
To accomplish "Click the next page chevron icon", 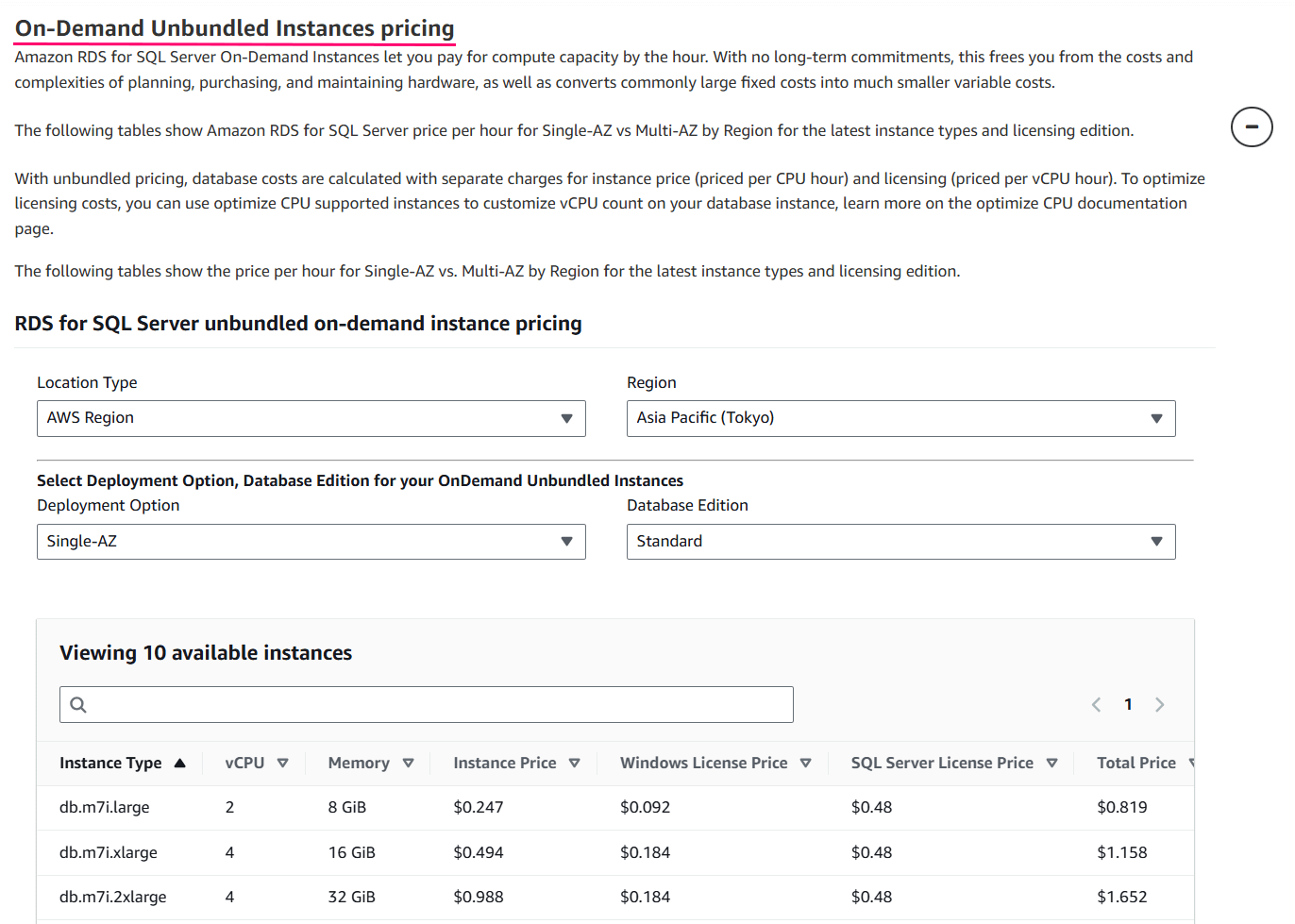I will coord(1160,704).
